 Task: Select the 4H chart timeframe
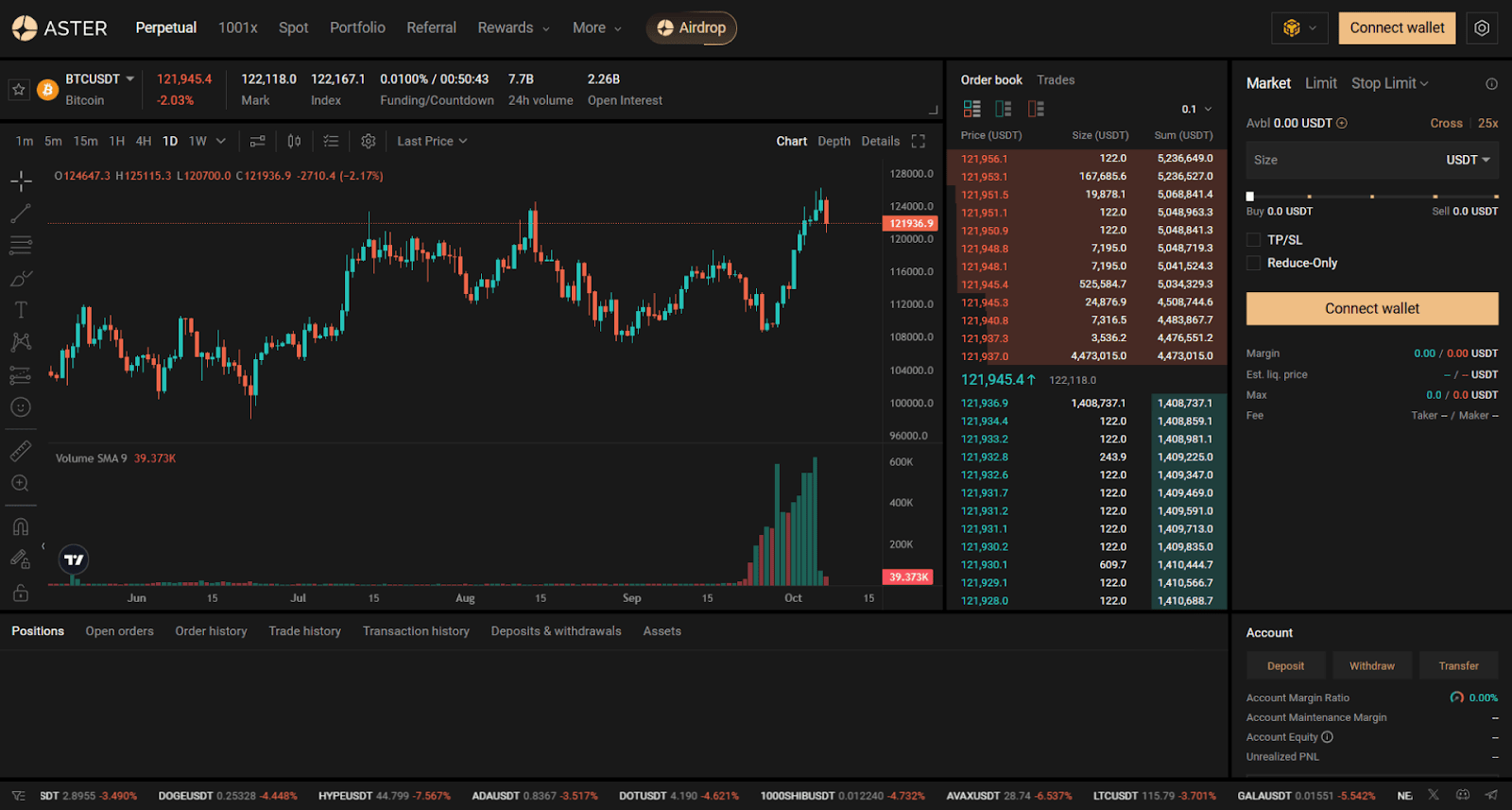tap(144, 141)
